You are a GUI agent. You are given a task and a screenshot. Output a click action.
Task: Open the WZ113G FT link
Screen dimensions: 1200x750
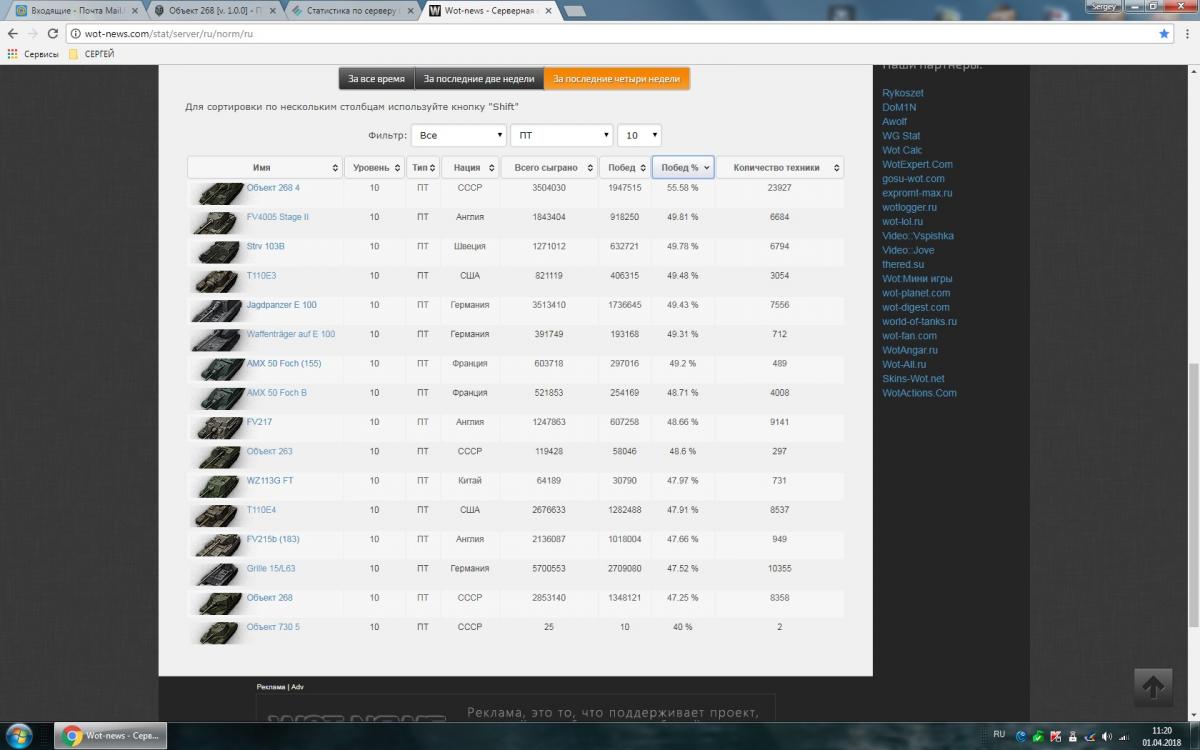point(270,481)
